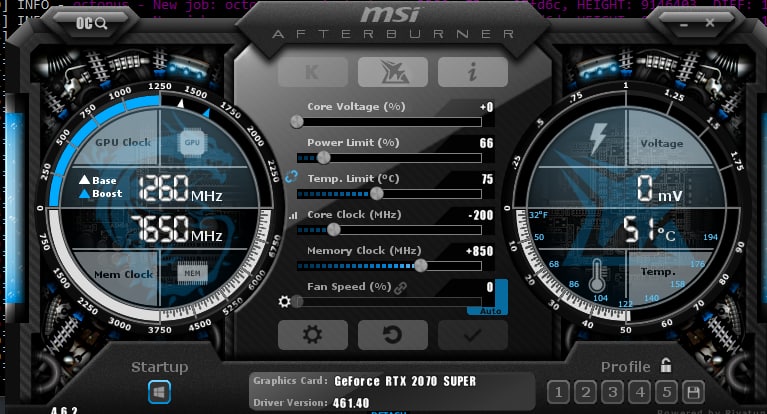Click the Memory Clock value +850

click(x=479, y=252)
